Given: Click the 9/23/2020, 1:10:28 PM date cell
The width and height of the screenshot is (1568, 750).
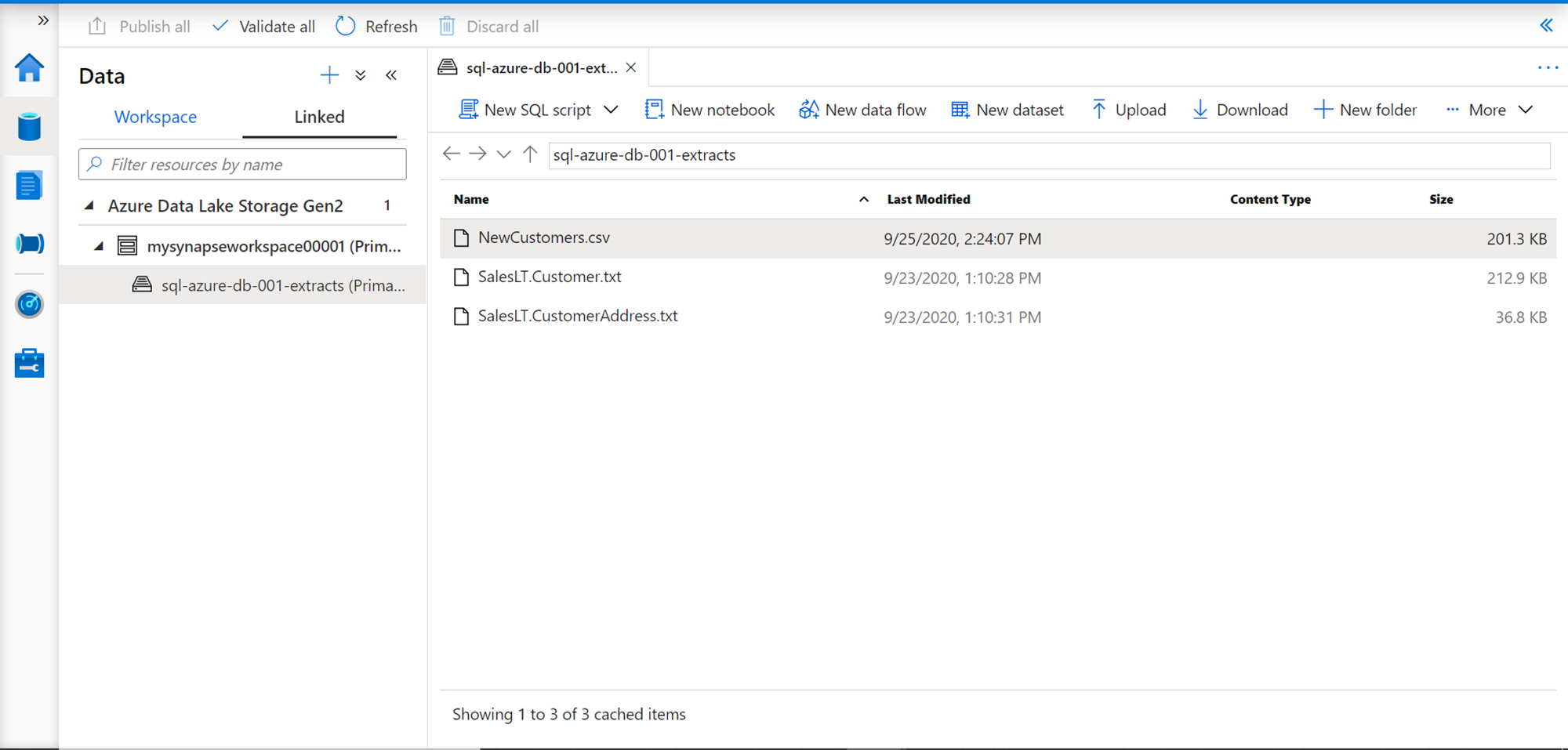Looking at the screenshot, I should [x=962, y=278].
